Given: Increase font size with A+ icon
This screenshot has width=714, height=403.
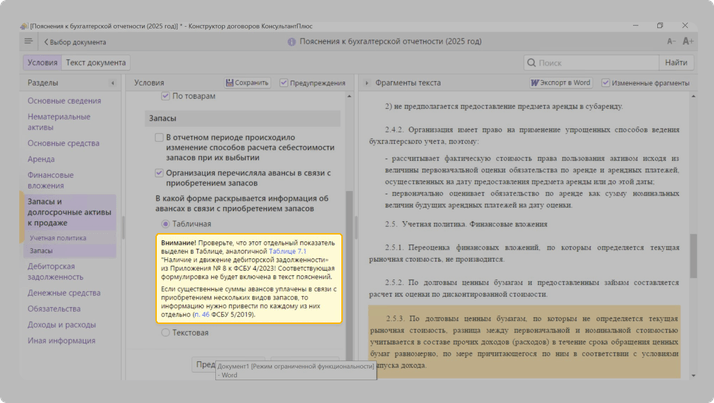Looking at the screenshot, I should pos(688,41).
